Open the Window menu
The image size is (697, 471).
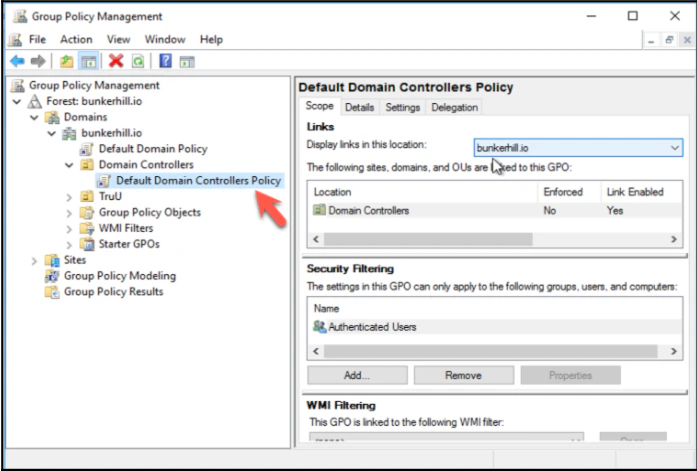(x=165, y=40)
